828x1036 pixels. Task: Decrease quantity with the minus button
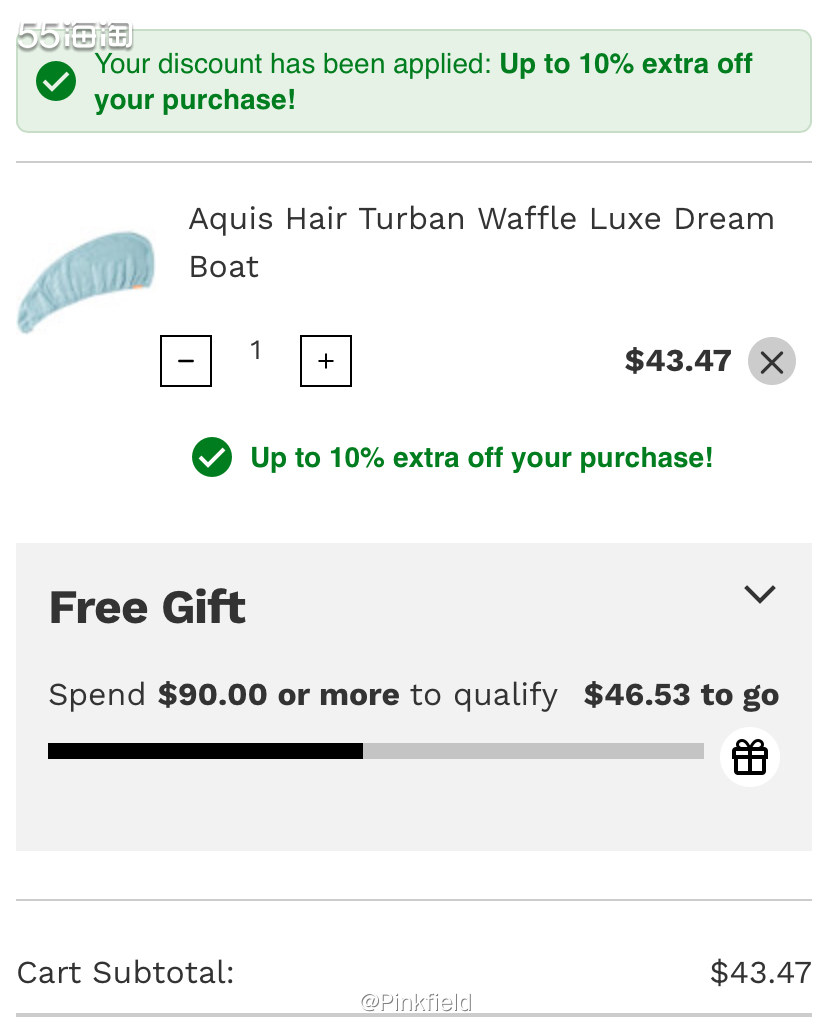(x=186, y=361)
